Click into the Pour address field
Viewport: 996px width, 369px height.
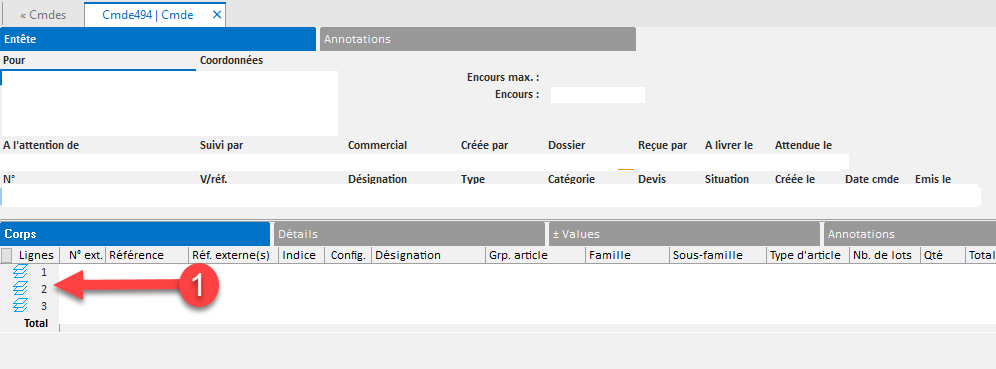tap(170, 103)
